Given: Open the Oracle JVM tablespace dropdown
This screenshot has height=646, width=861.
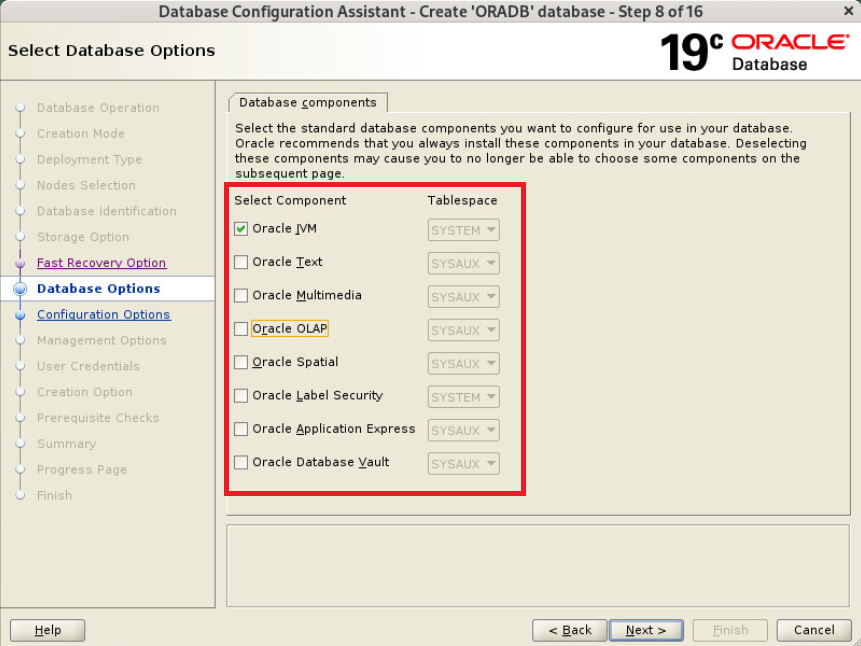Looking at the screenshot, I should pos(463,230).
